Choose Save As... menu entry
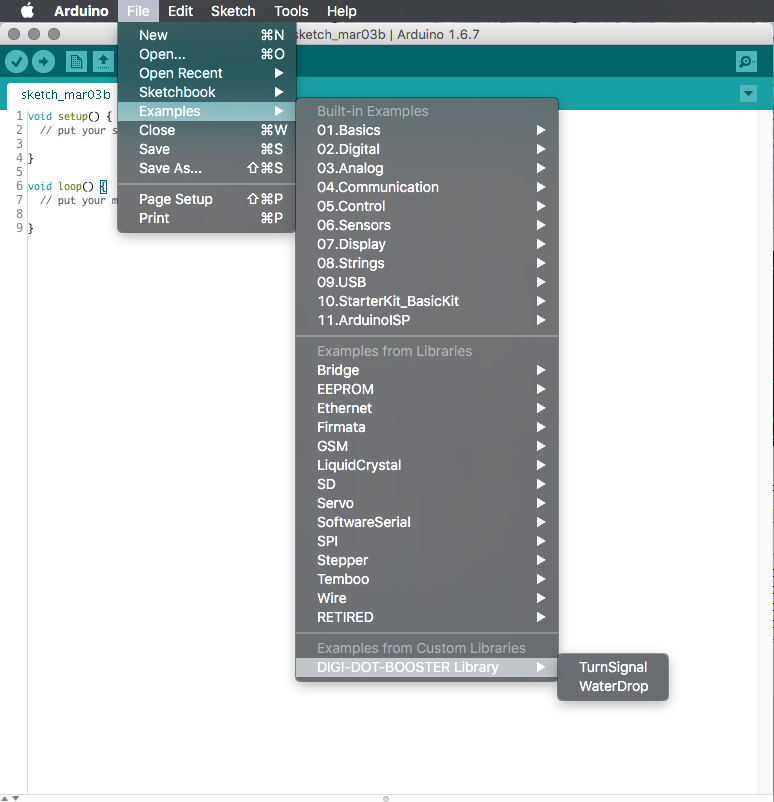Screen dimensions: 774x802 (207, 168)
